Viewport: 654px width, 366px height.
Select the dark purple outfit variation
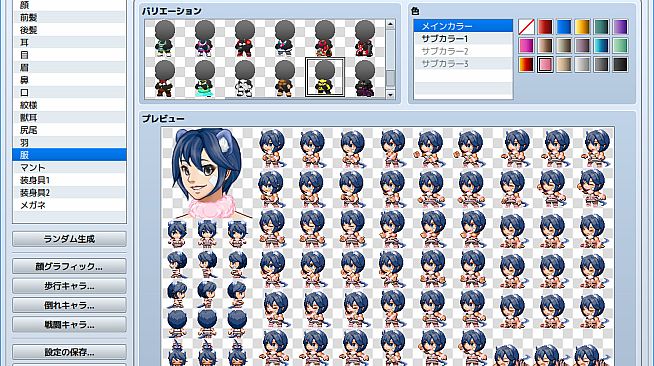[x=365, y=78]
